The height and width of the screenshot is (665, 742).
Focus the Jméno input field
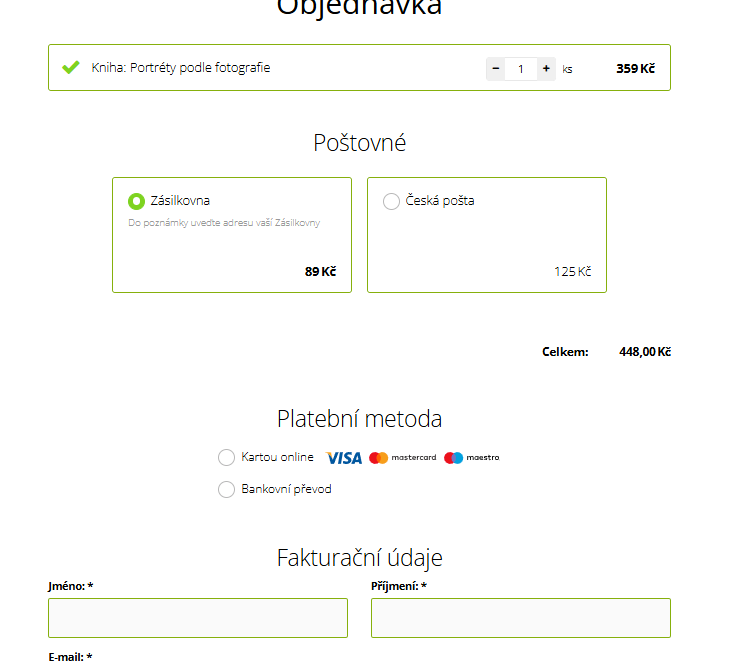(x=198, y=618)
